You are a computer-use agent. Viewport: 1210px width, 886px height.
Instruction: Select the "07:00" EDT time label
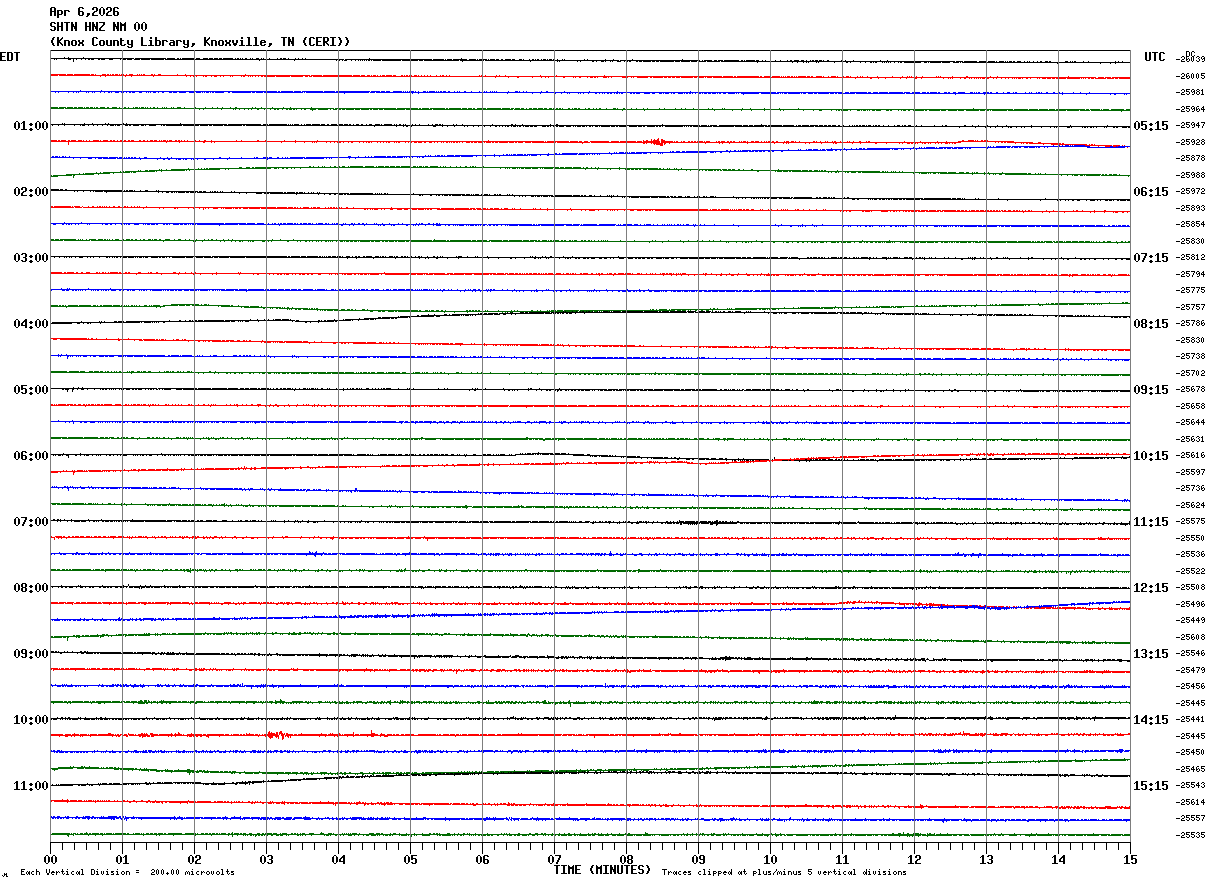point(31,522)
